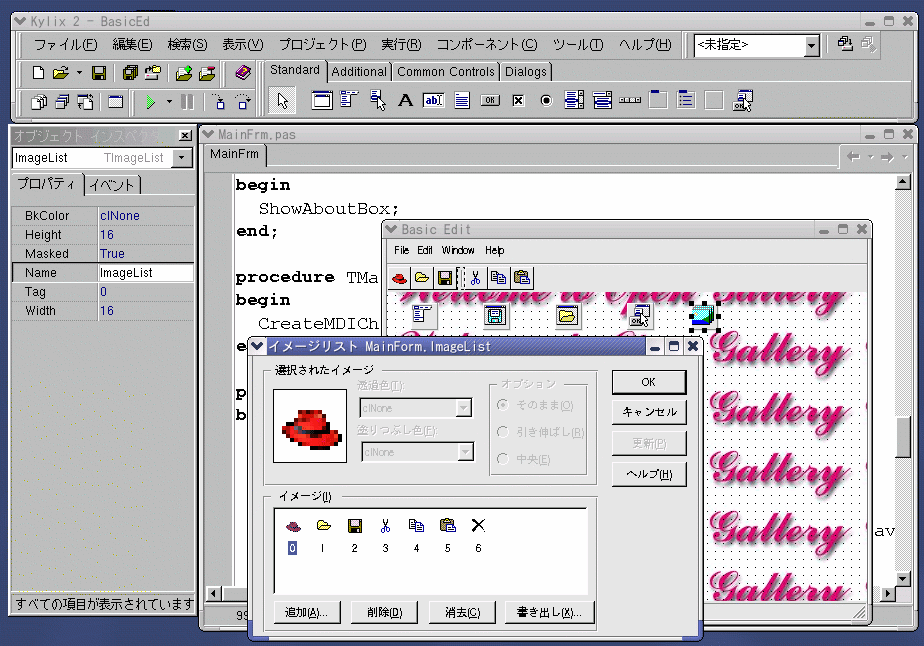Select the ImageList component on the Basic Edit form

703,315
